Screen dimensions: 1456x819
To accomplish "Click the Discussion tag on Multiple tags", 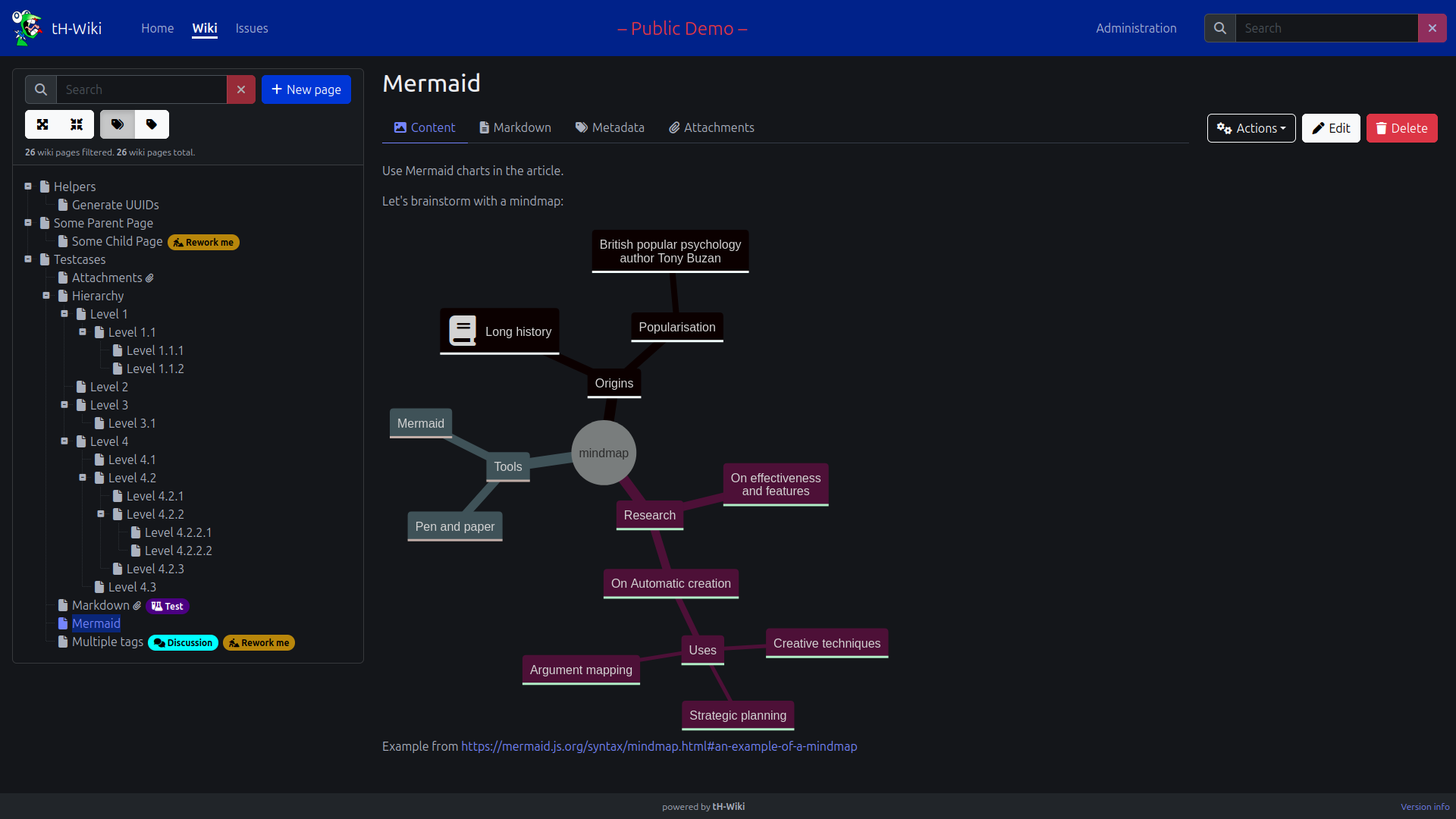I will (183, 643).
